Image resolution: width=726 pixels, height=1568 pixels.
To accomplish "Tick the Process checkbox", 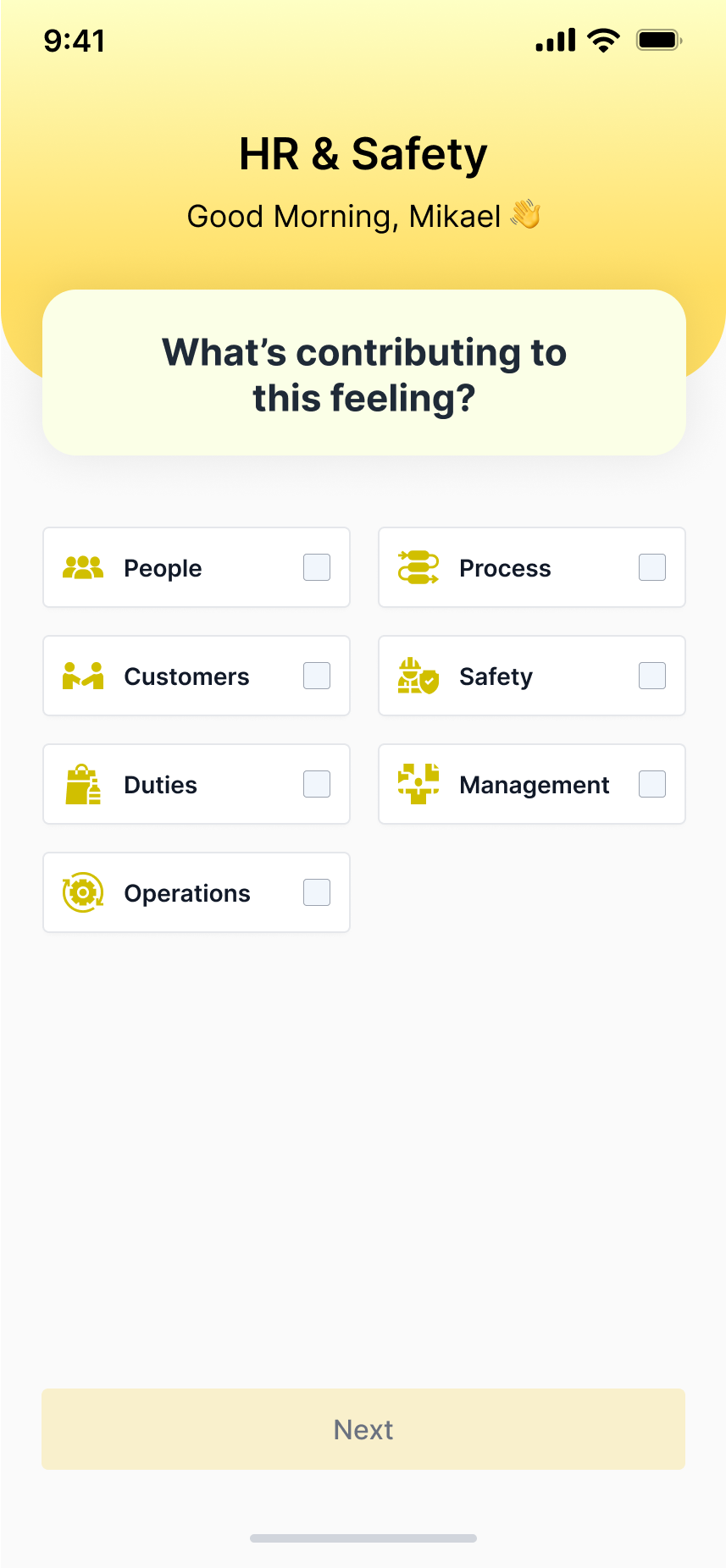I will (652, 567).
